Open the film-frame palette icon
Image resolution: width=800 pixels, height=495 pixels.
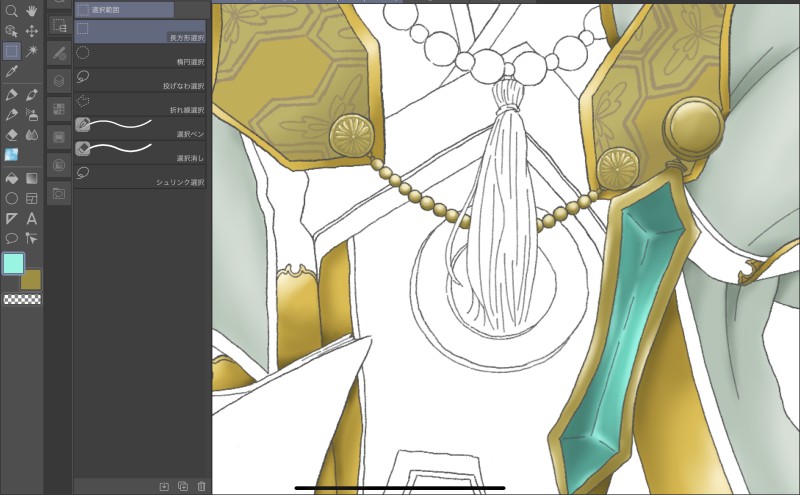(59, 137)
